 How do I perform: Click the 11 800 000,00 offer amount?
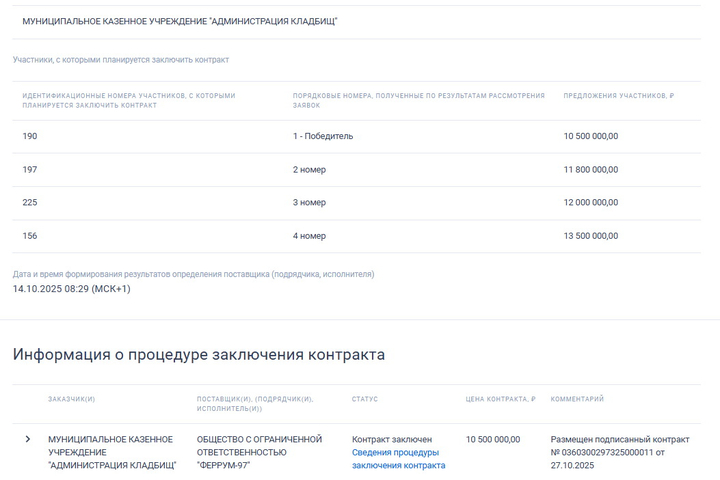pos(590,170)
